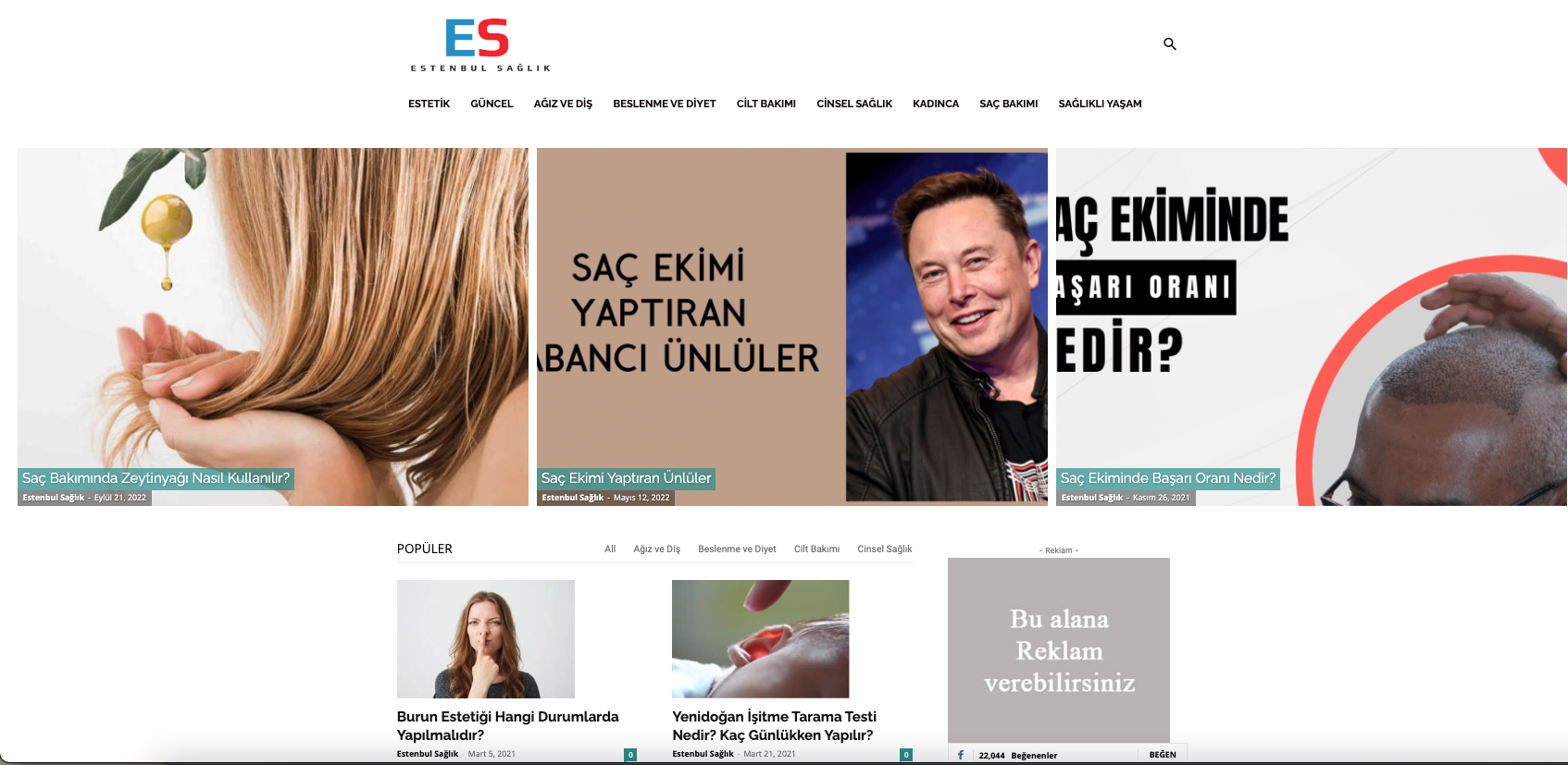Navigate to SAĞLIKLI YAŞAM section
Image resolution: width=1568 pixels, height=765 pixels.
click(1100, 104)
